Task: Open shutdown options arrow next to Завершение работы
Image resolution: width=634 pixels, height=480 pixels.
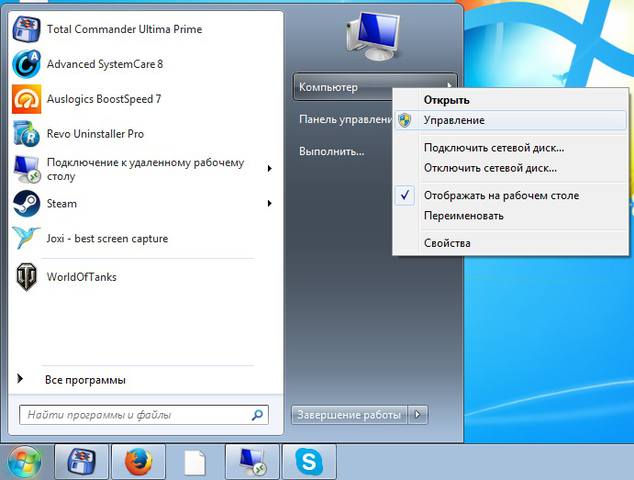Action: click(x=418, y=414)
